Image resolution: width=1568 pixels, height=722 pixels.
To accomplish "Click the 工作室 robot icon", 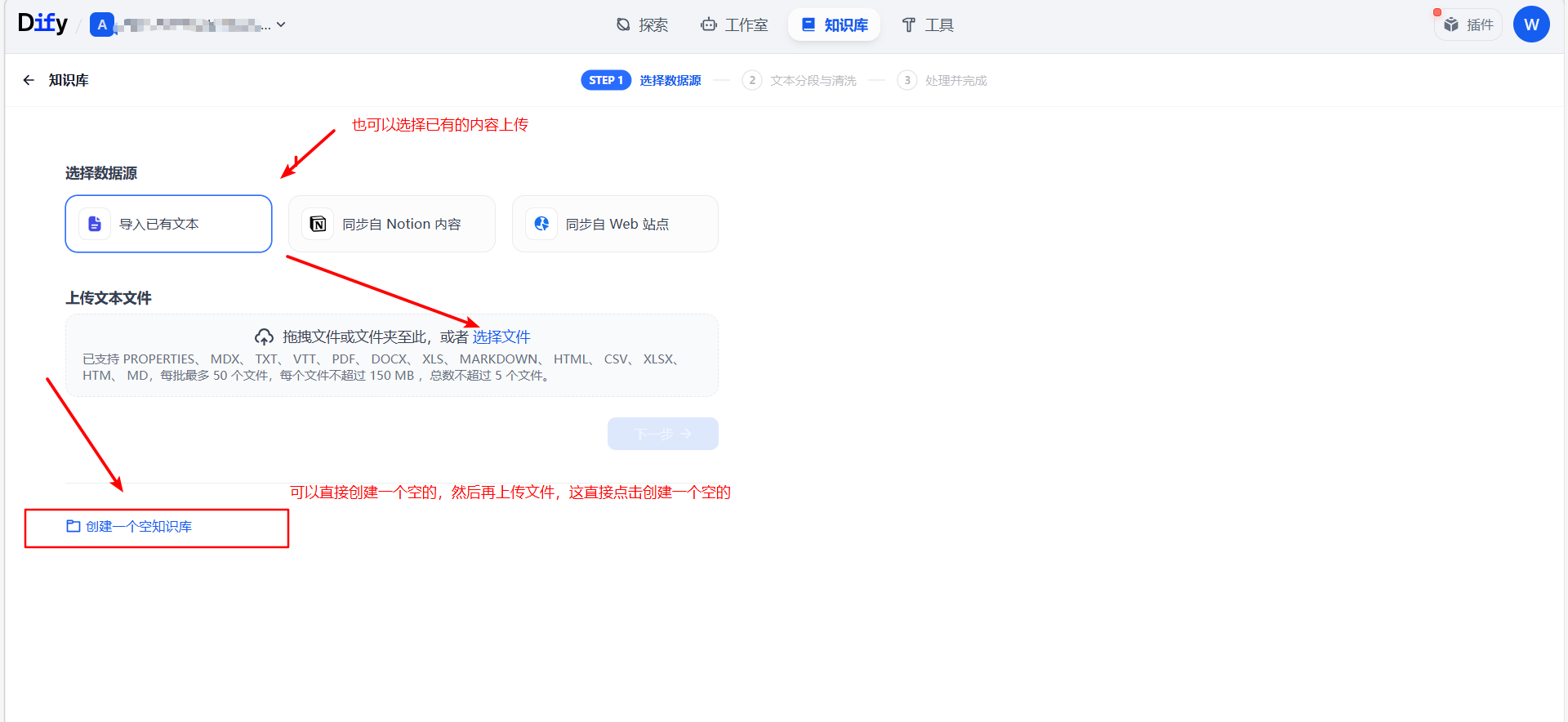I will 708,25.
